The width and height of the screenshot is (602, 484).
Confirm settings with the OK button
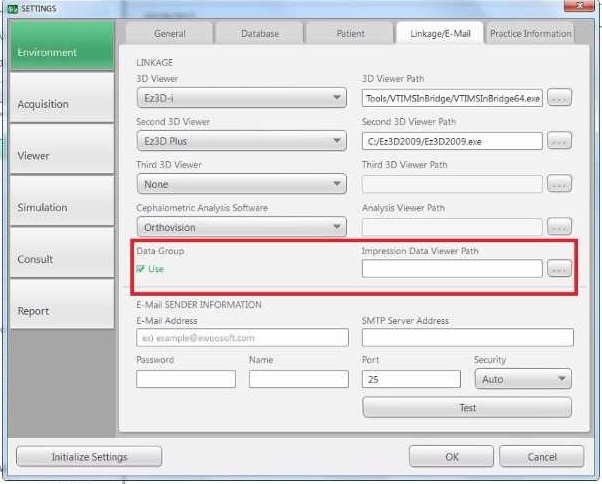click(452, 457)
